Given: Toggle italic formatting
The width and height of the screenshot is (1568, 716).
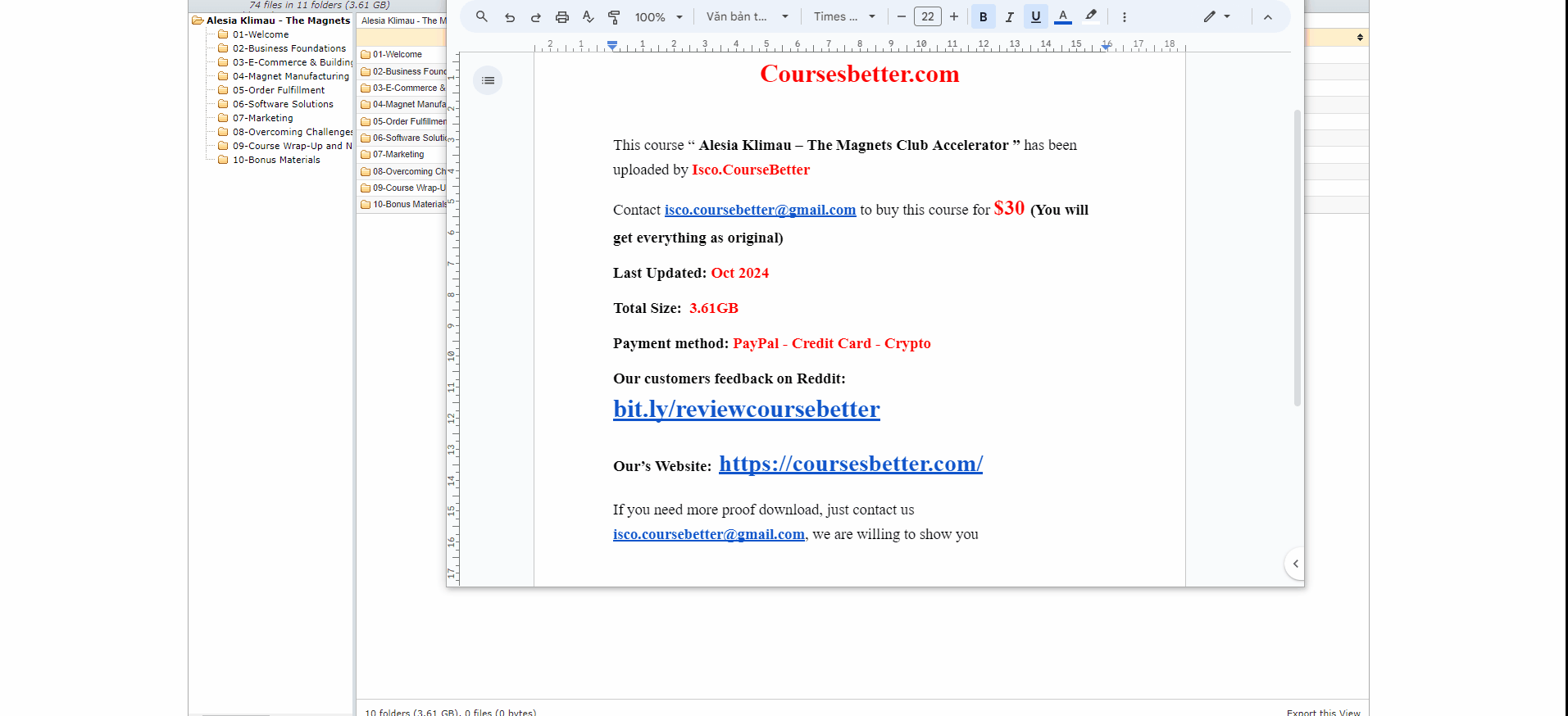Looking at the screenshot, I should pyautogui.click(x=1009, y=17).
